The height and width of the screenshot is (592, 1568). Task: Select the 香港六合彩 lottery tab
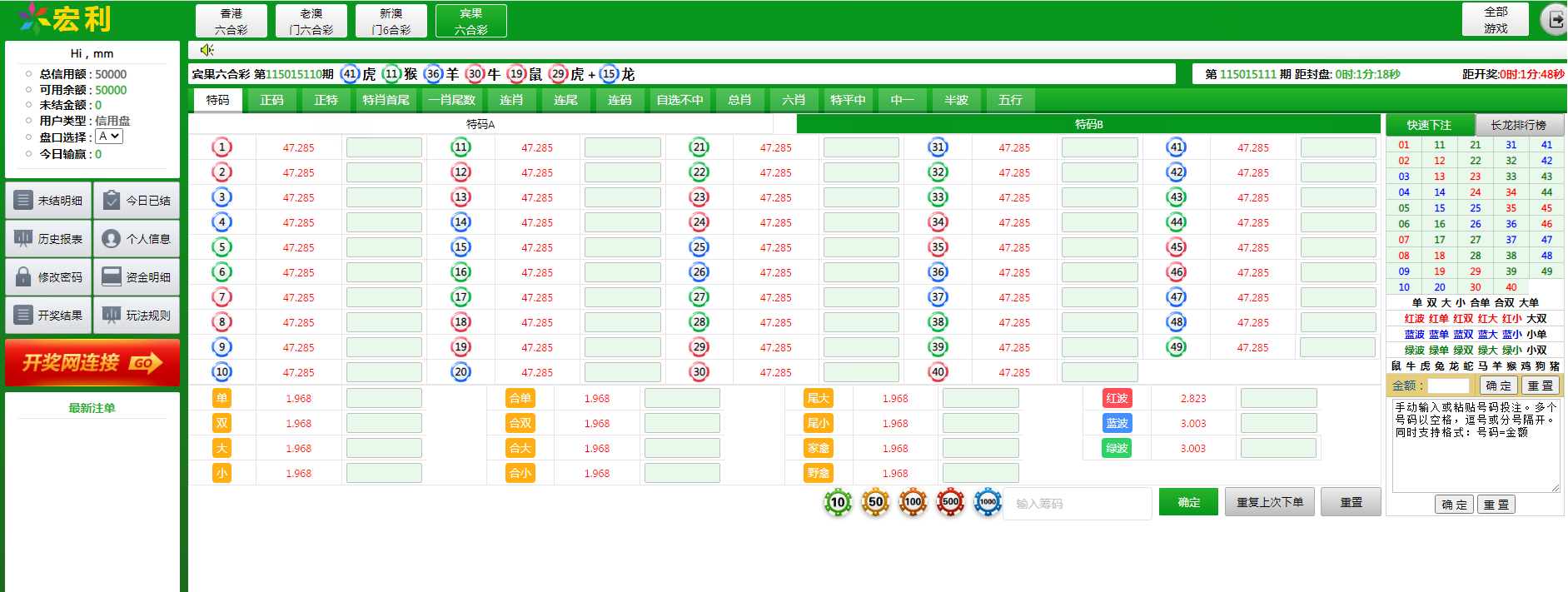(231, 22)
